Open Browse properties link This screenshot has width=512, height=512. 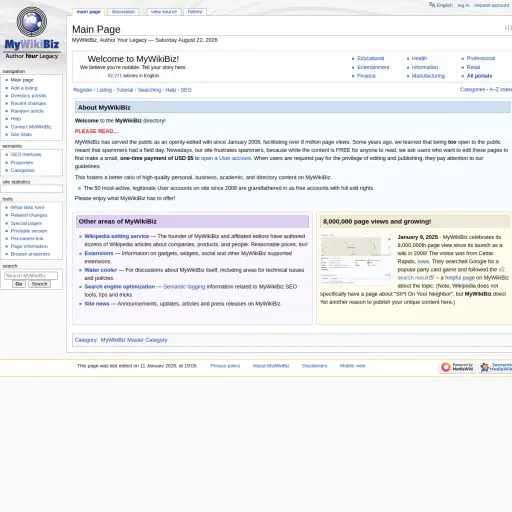(30, 254)
